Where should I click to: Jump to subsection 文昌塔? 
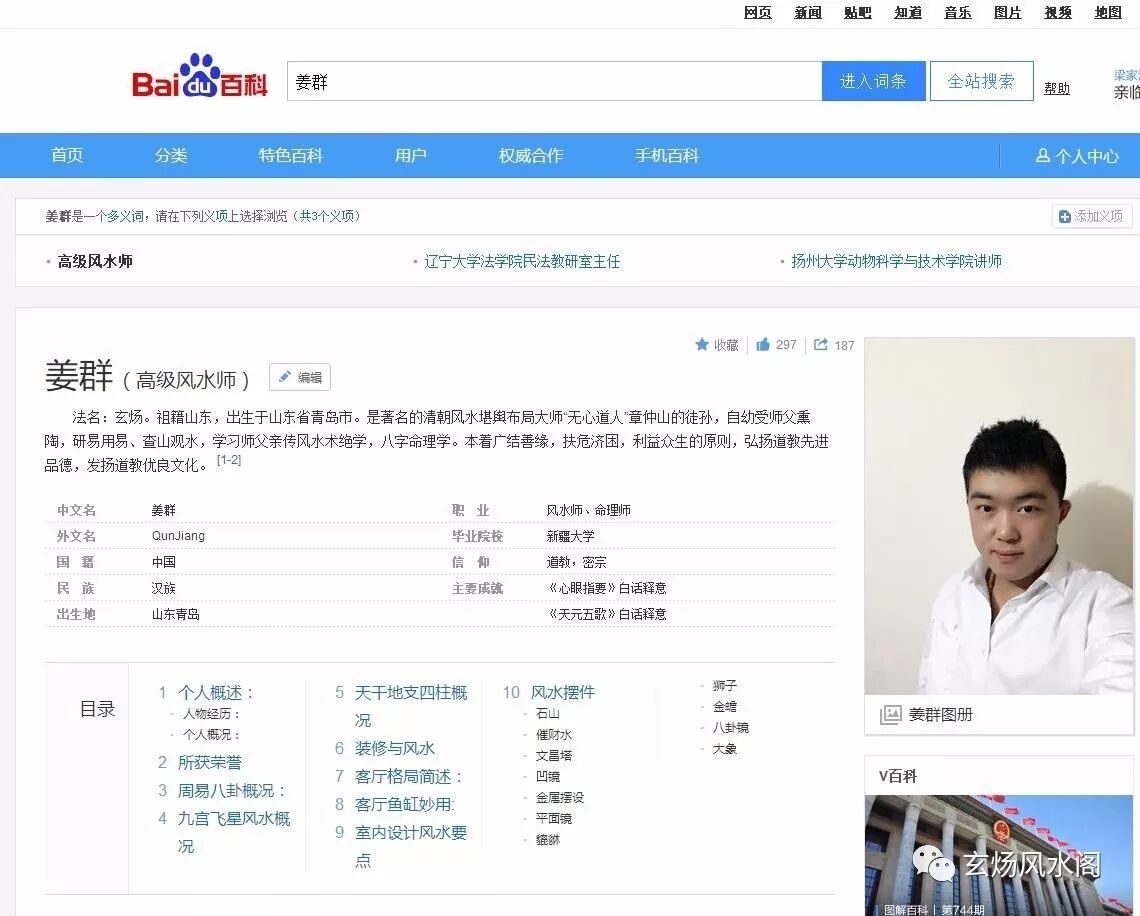[554, 755]
